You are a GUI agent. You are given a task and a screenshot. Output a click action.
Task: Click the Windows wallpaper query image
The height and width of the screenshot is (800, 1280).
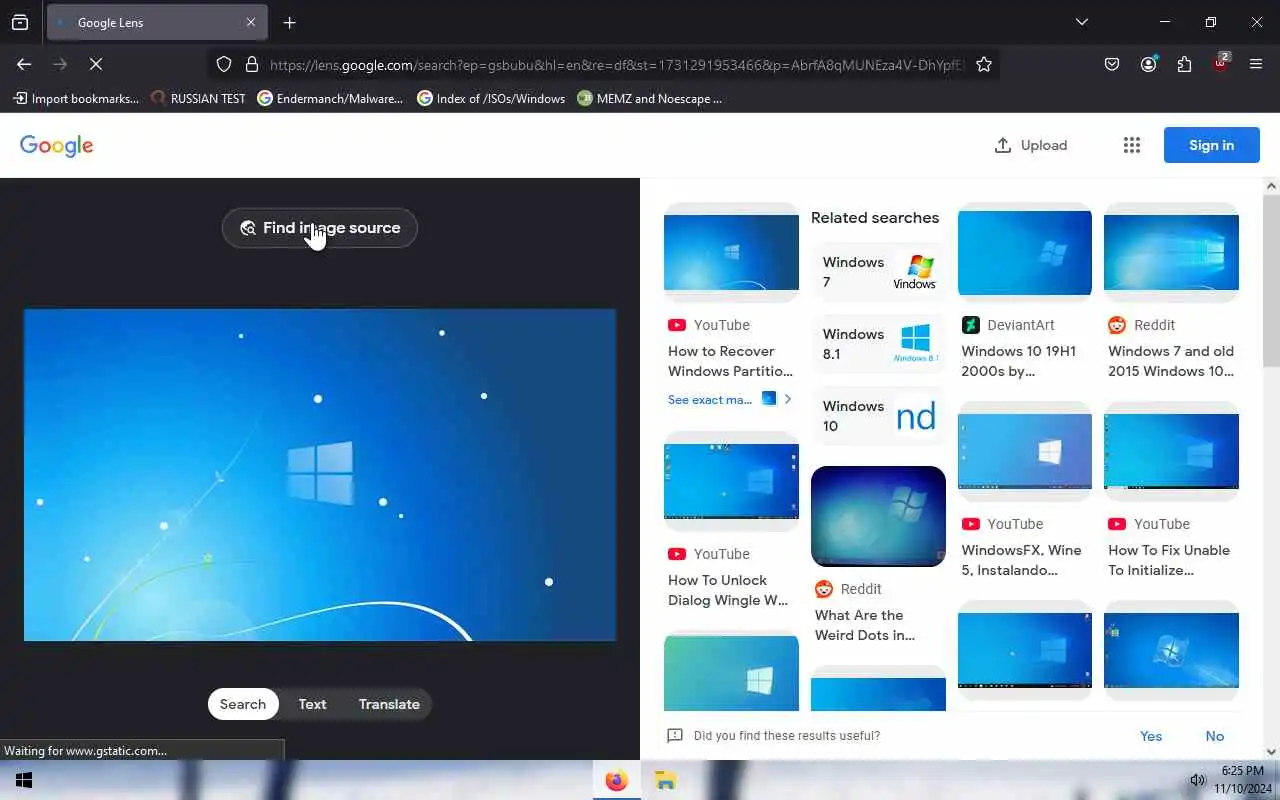pyautogui.click(x=320, y=475)
